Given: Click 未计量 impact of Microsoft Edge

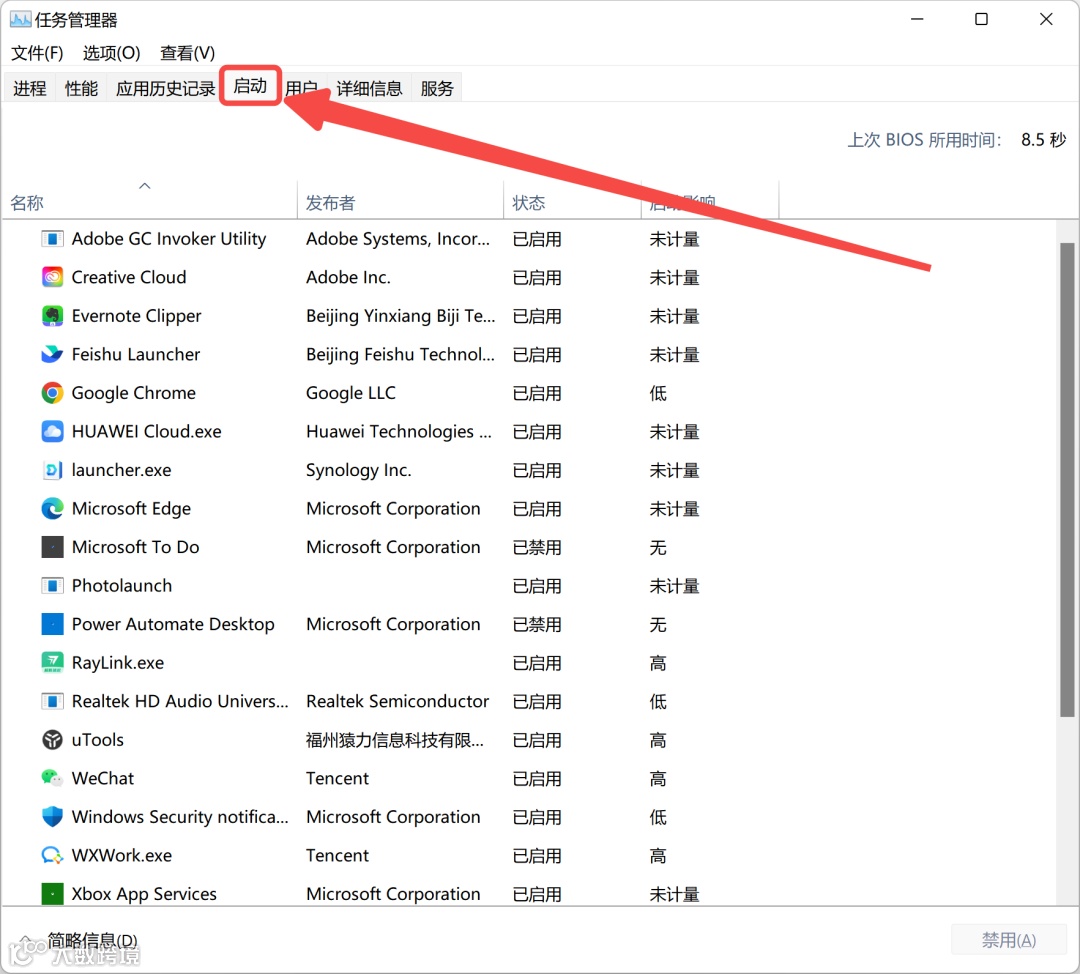Looking at the screenshot, I should 674,509.
